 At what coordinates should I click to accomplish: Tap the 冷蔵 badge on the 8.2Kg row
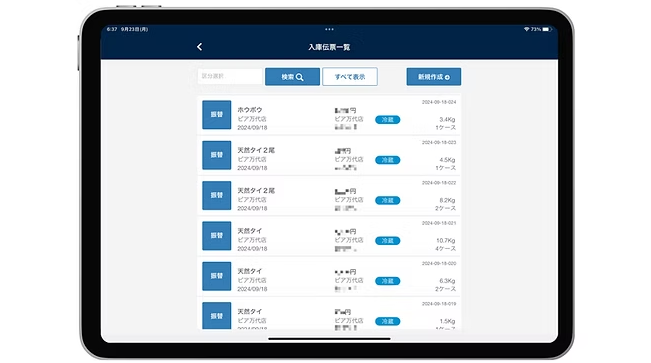tap(387, 200)
